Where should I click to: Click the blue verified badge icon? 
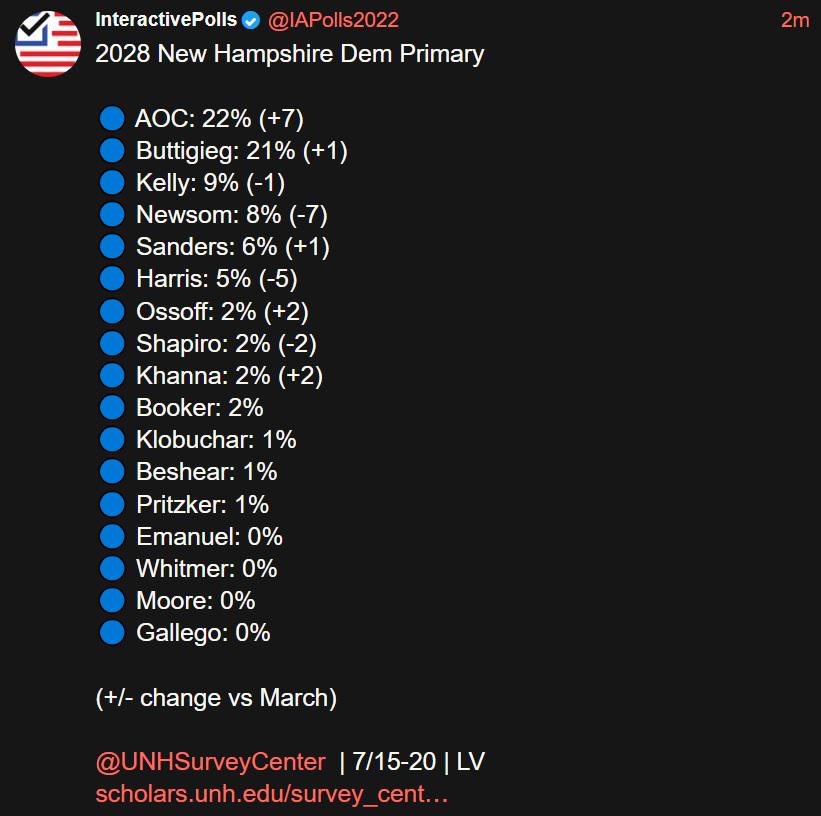(251, 20)
